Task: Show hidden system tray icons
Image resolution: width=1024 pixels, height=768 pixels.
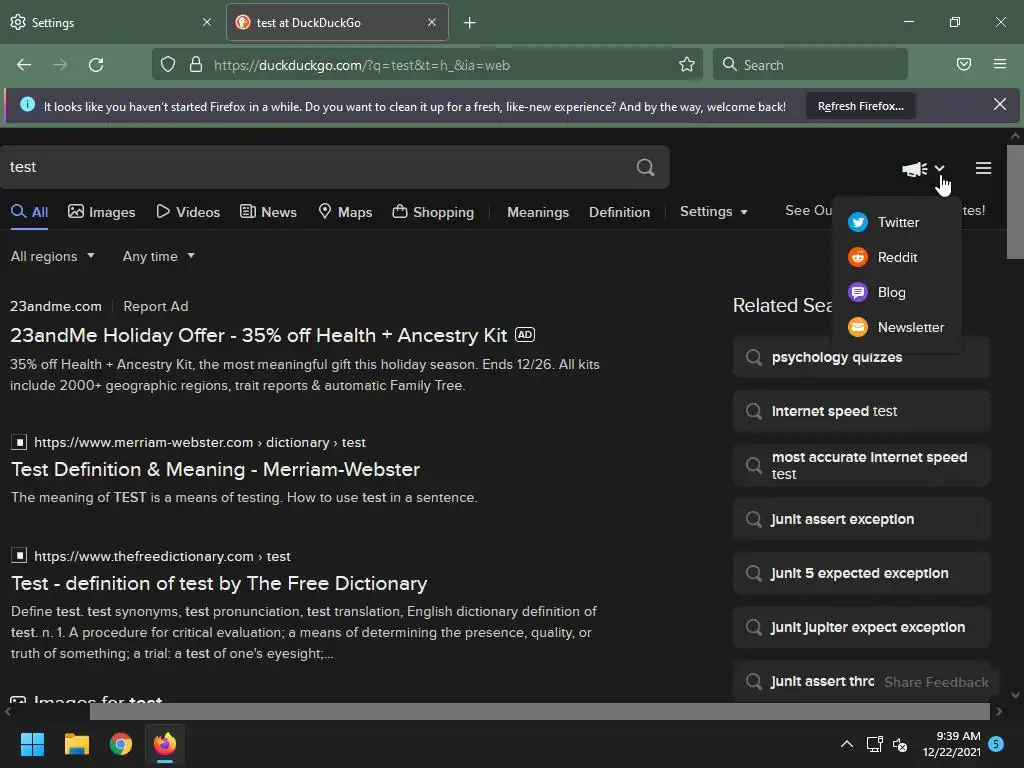Action: (846, 744)
